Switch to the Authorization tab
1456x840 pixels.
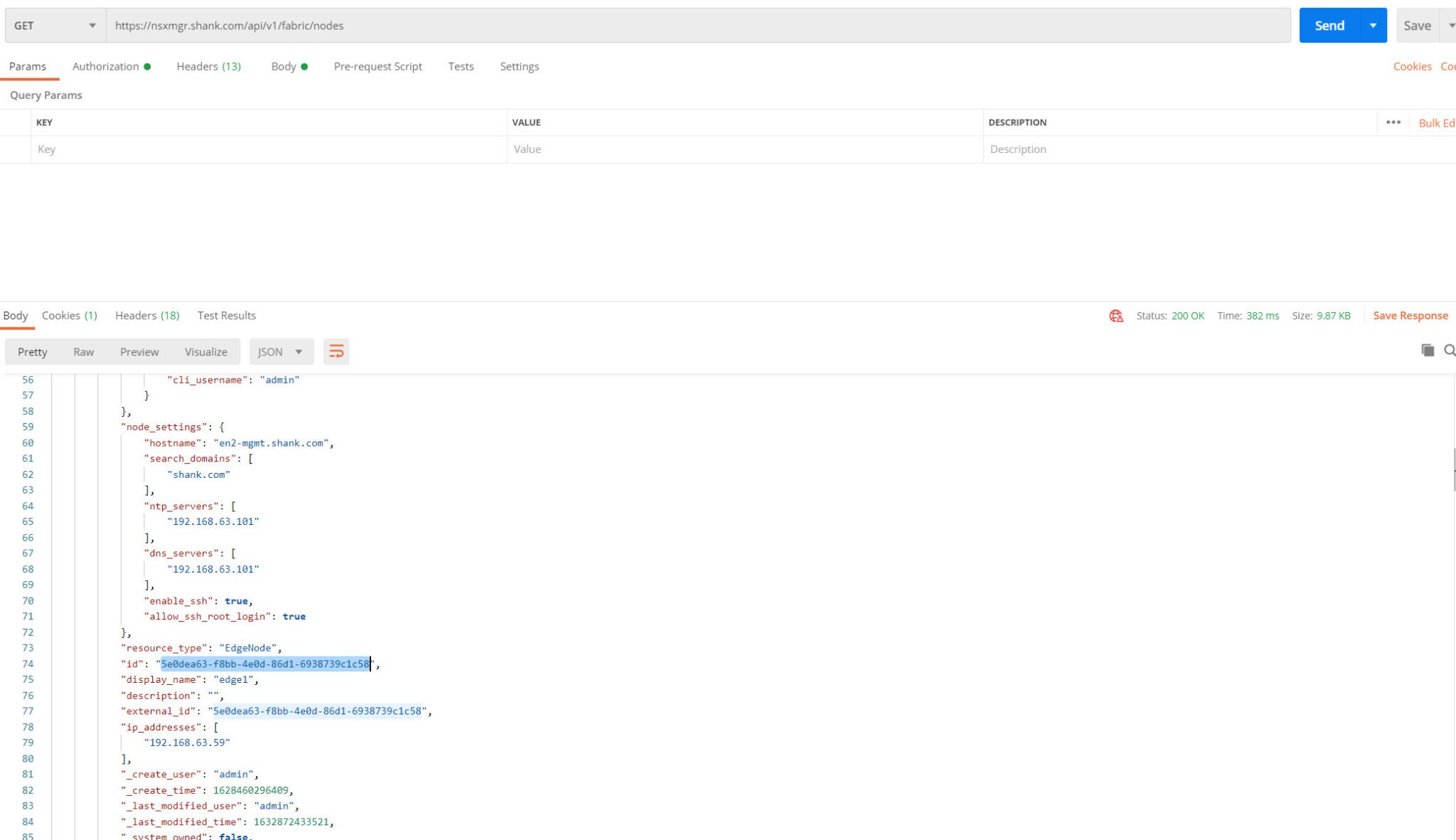(x=105, y=66)
